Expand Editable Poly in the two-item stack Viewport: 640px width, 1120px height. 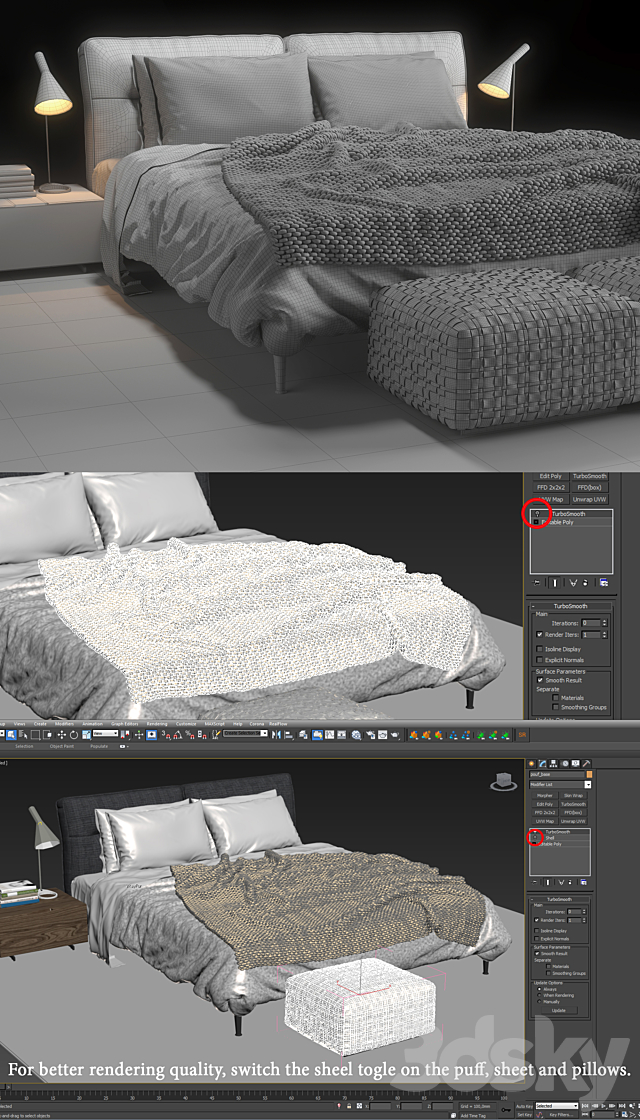536,522
